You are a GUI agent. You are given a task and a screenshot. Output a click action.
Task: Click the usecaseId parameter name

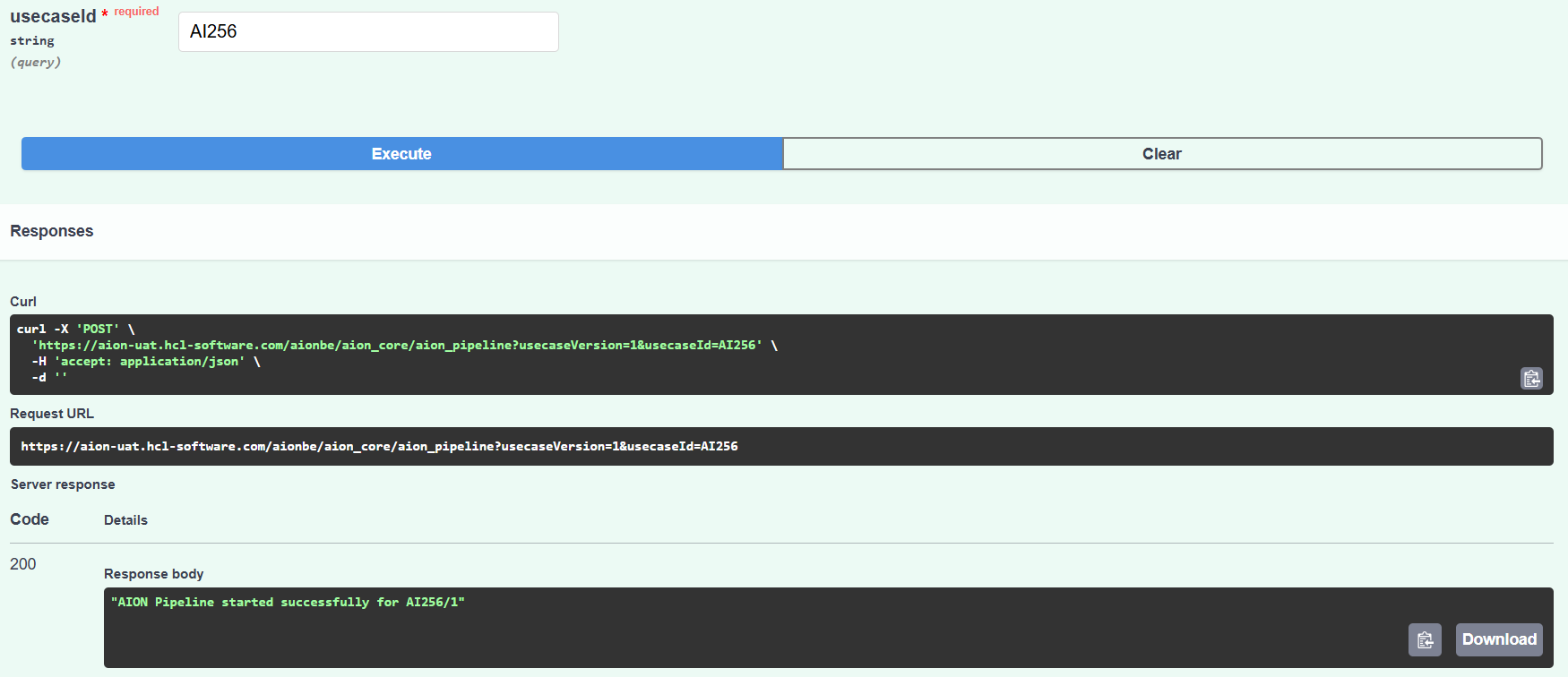tap(53, 17)
